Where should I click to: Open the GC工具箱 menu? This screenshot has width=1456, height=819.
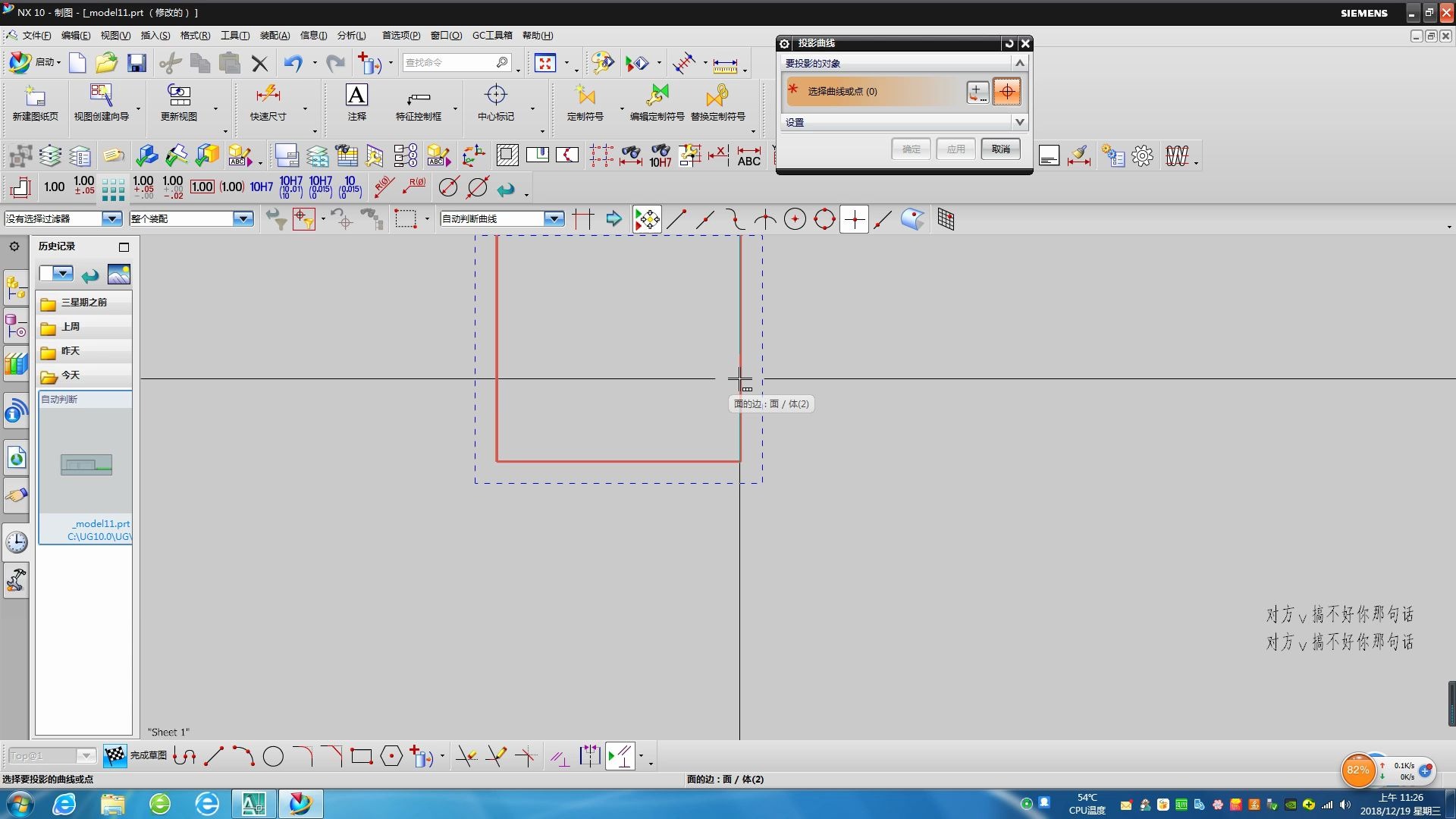[492, 36]
